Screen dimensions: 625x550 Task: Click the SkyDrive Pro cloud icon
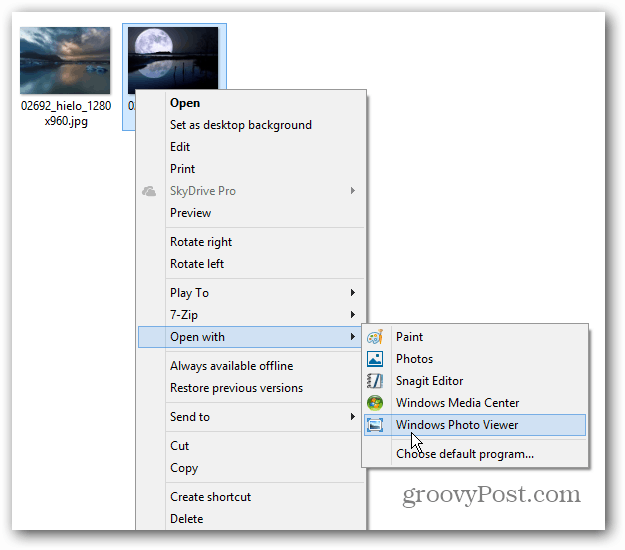pos(149,191)
